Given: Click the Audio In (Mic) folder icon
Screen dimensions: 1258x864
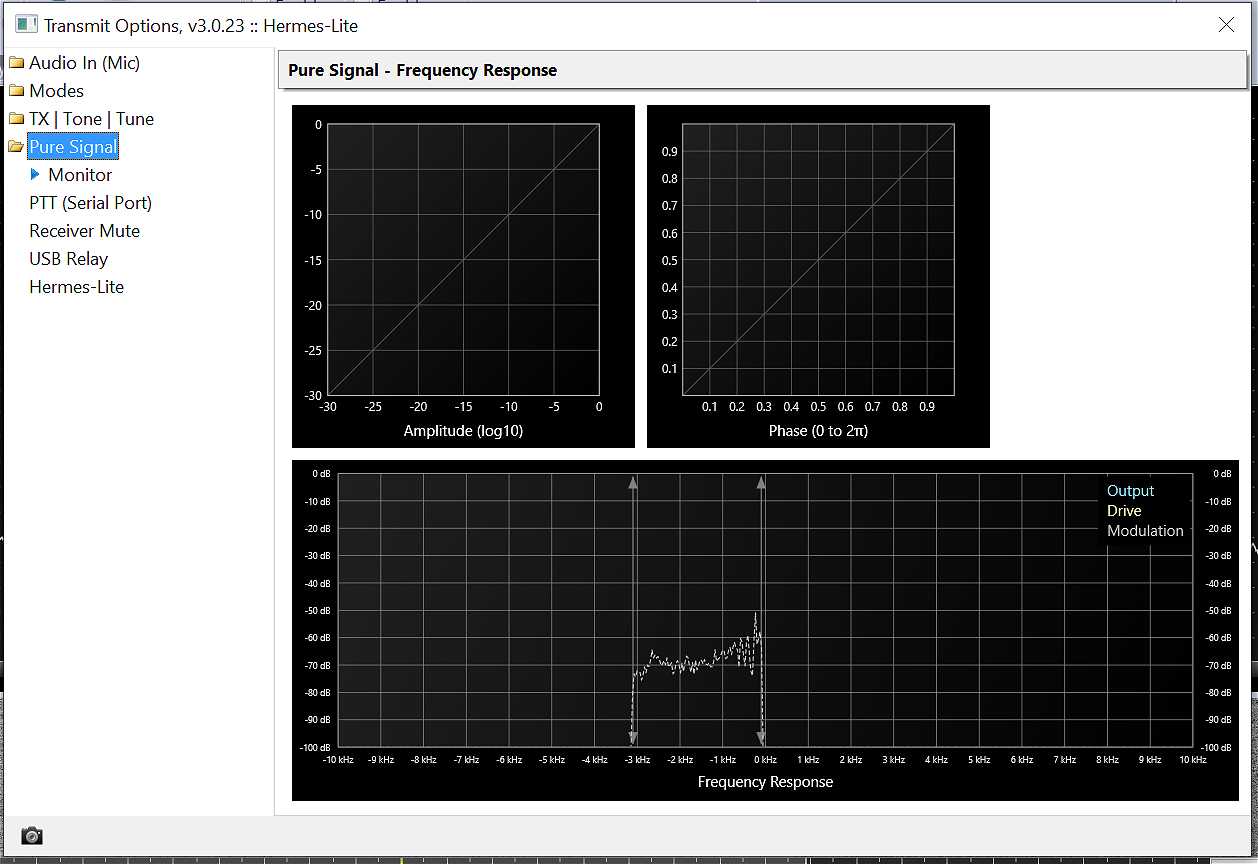Looking at the screenshot, I should 16,63.
